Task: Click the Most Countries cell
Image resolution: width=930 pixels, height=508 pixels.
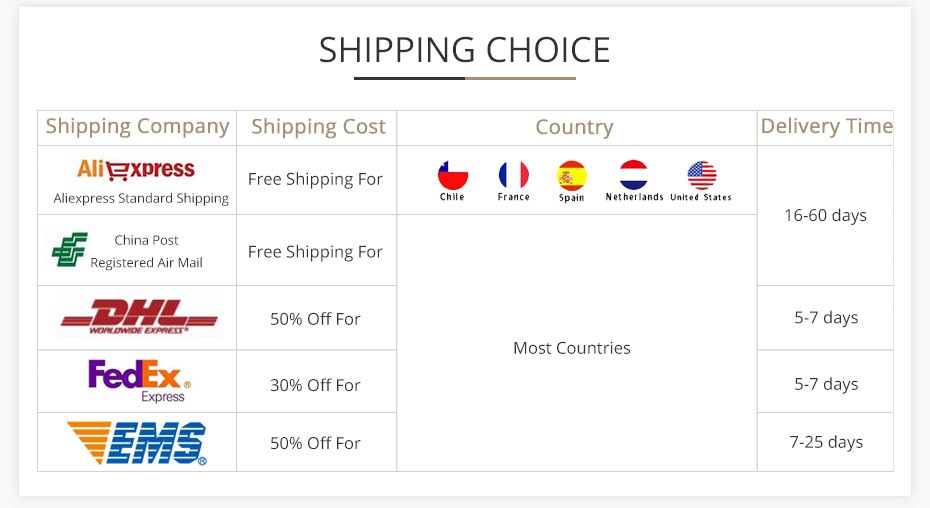Action: pos(572,348)
